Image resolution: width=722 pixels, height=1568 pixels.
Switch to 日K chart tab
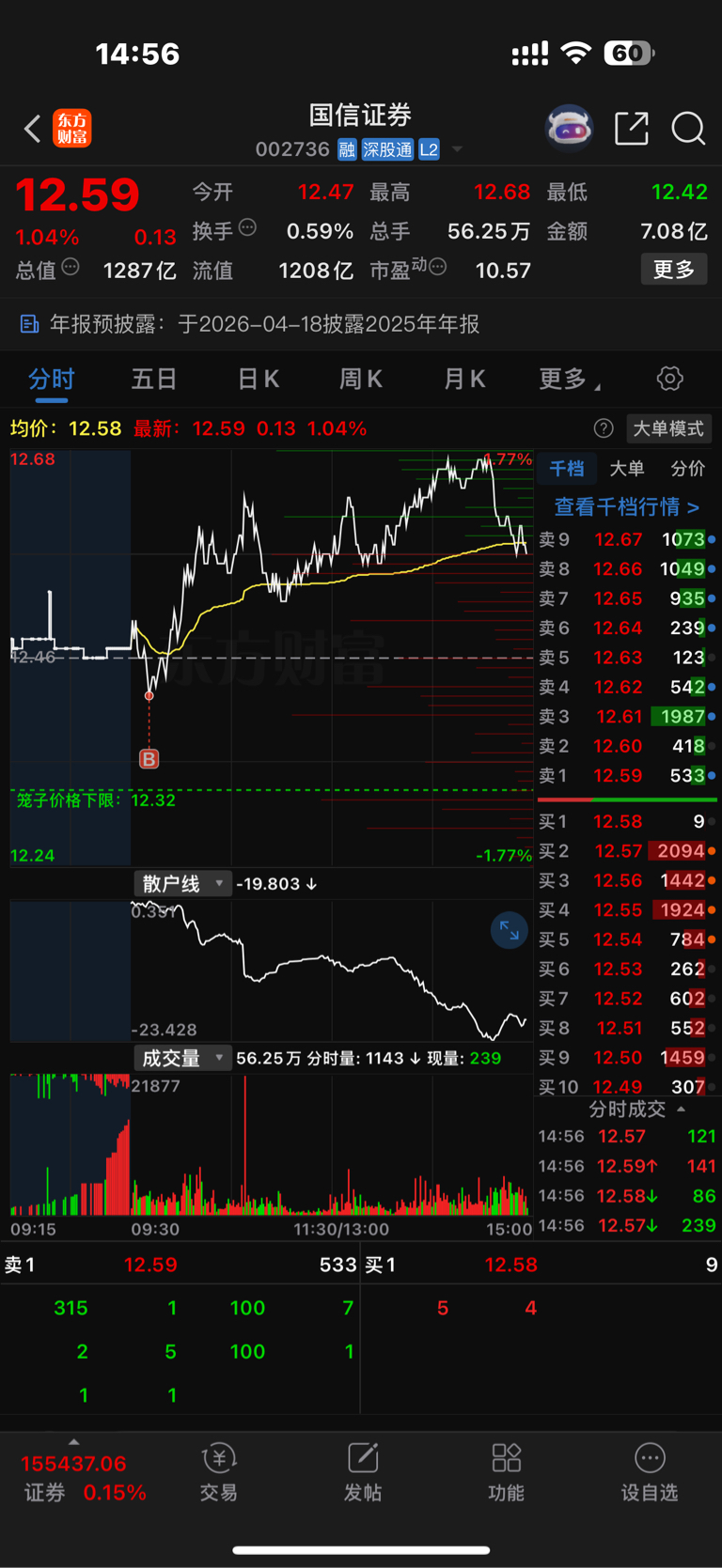[258, 380]
